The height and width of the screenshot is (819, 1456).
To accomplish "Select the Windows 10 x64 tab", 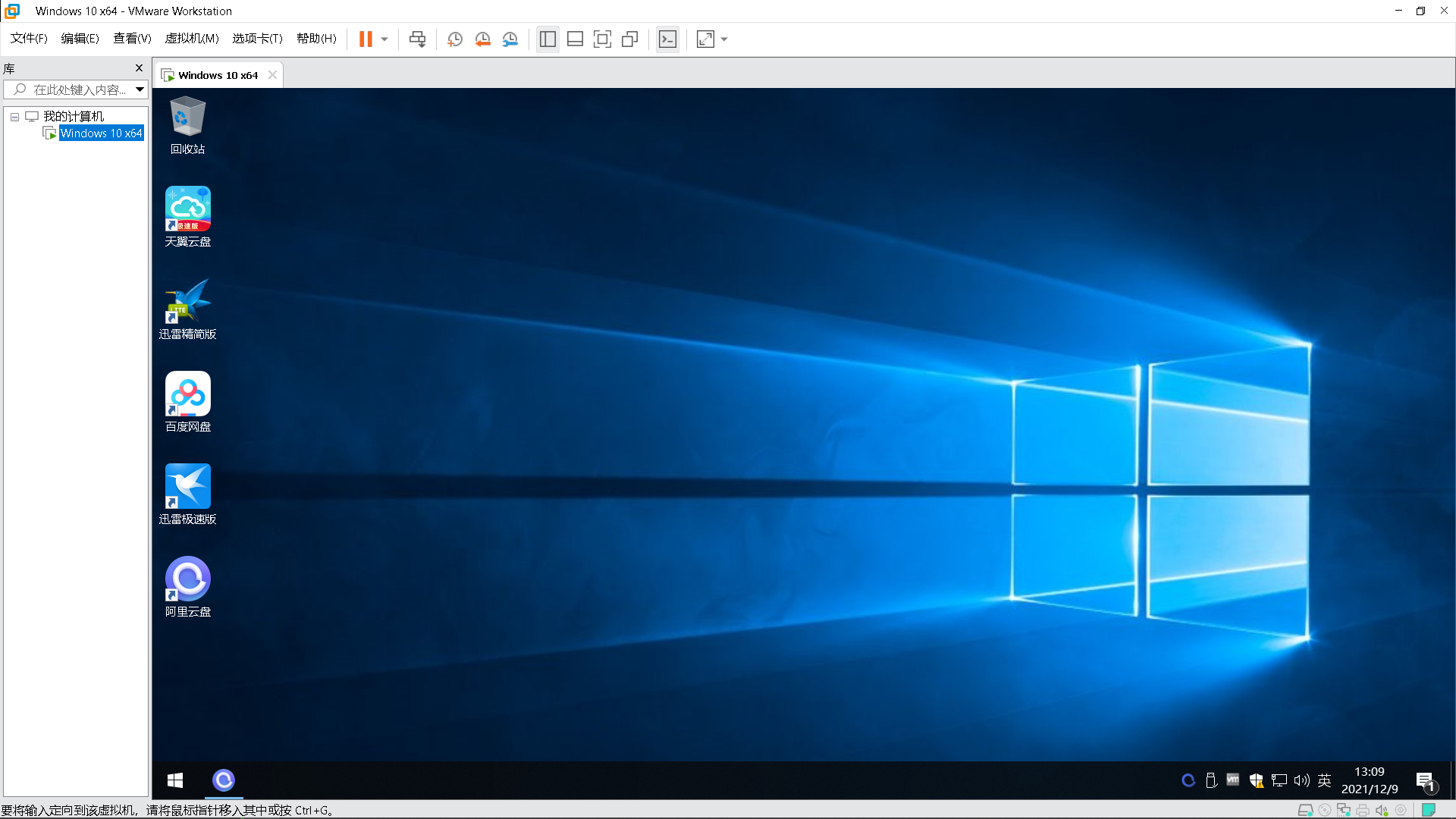I will [218, 75].
